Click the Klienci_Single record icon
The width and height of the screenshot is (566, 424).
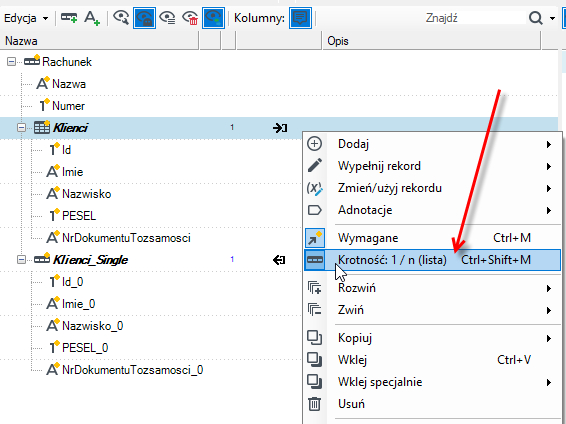click(x=42, y=258)
